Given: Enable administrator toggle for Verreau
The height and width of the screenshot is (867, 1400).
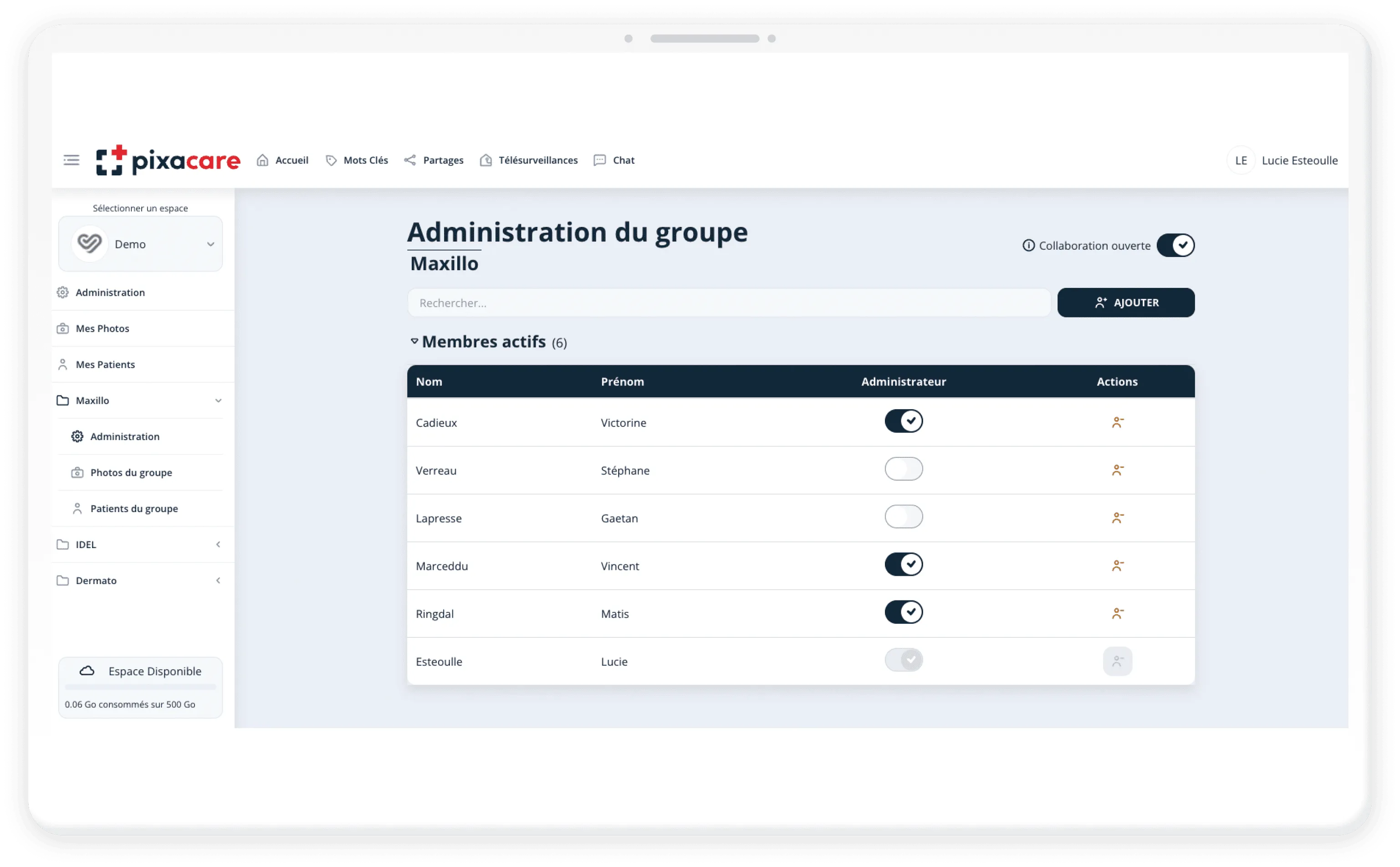Looking at the screenshot, I should point(904,468).
